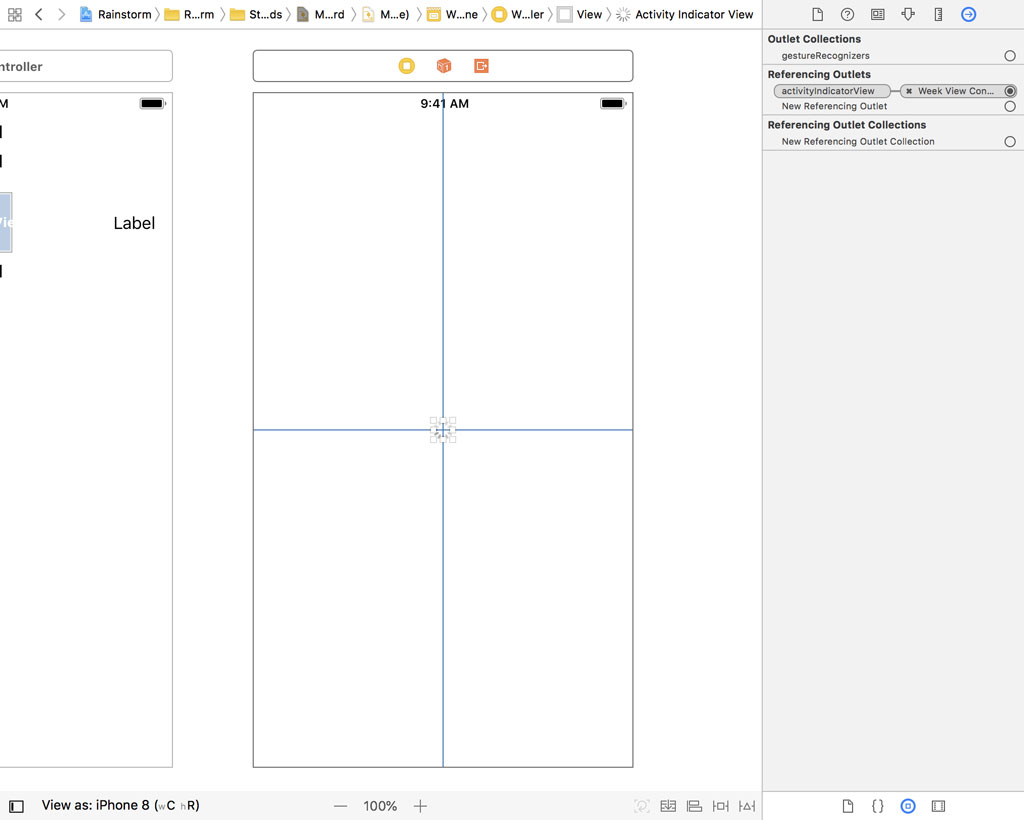Open the Code Snippet library
Viewport: 1024px width, 820px height.
[878, 806]
